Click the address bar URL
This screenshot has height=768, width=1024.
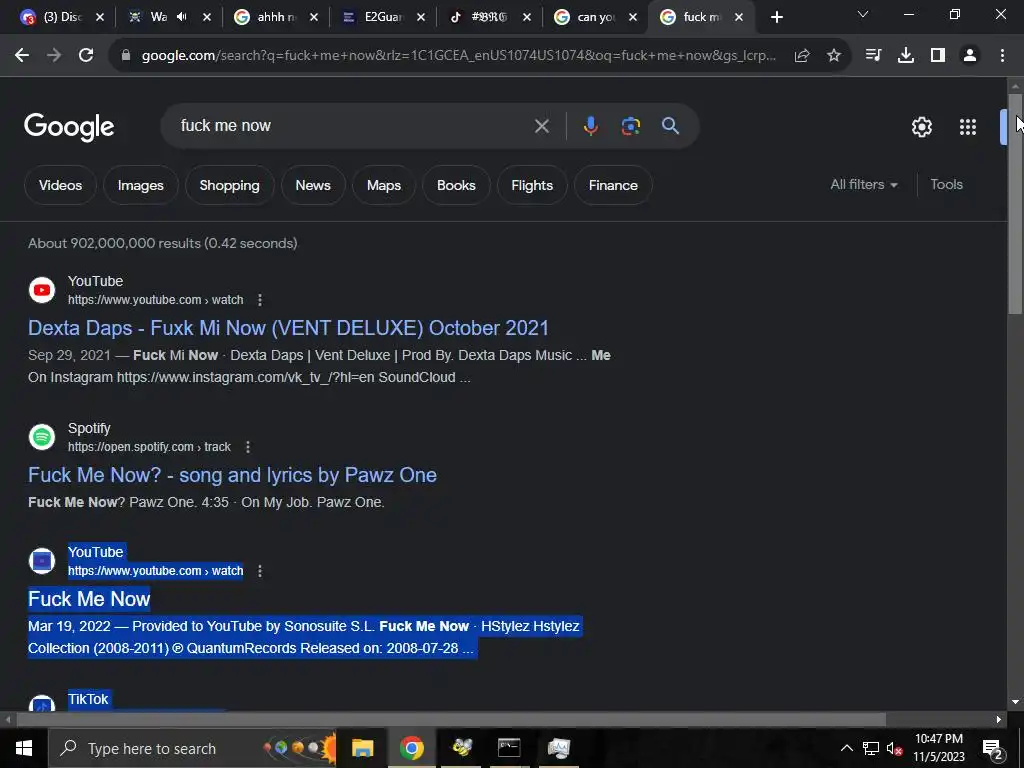[458, 56]
